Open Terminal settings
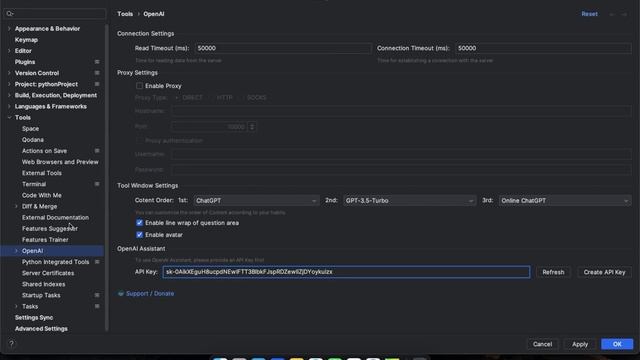 [34, 184]
